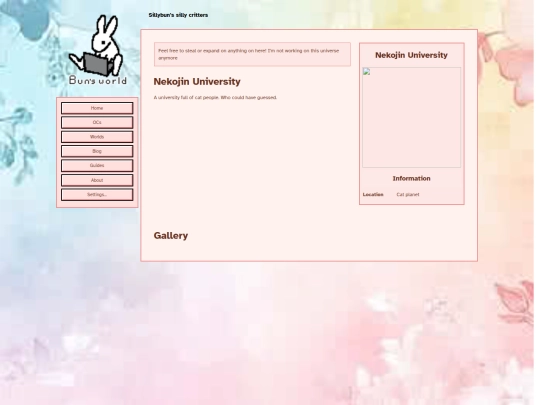Click the Gallery heading
Screen dimensions: 540x405
pyautogui.click(x=171, y=236)
